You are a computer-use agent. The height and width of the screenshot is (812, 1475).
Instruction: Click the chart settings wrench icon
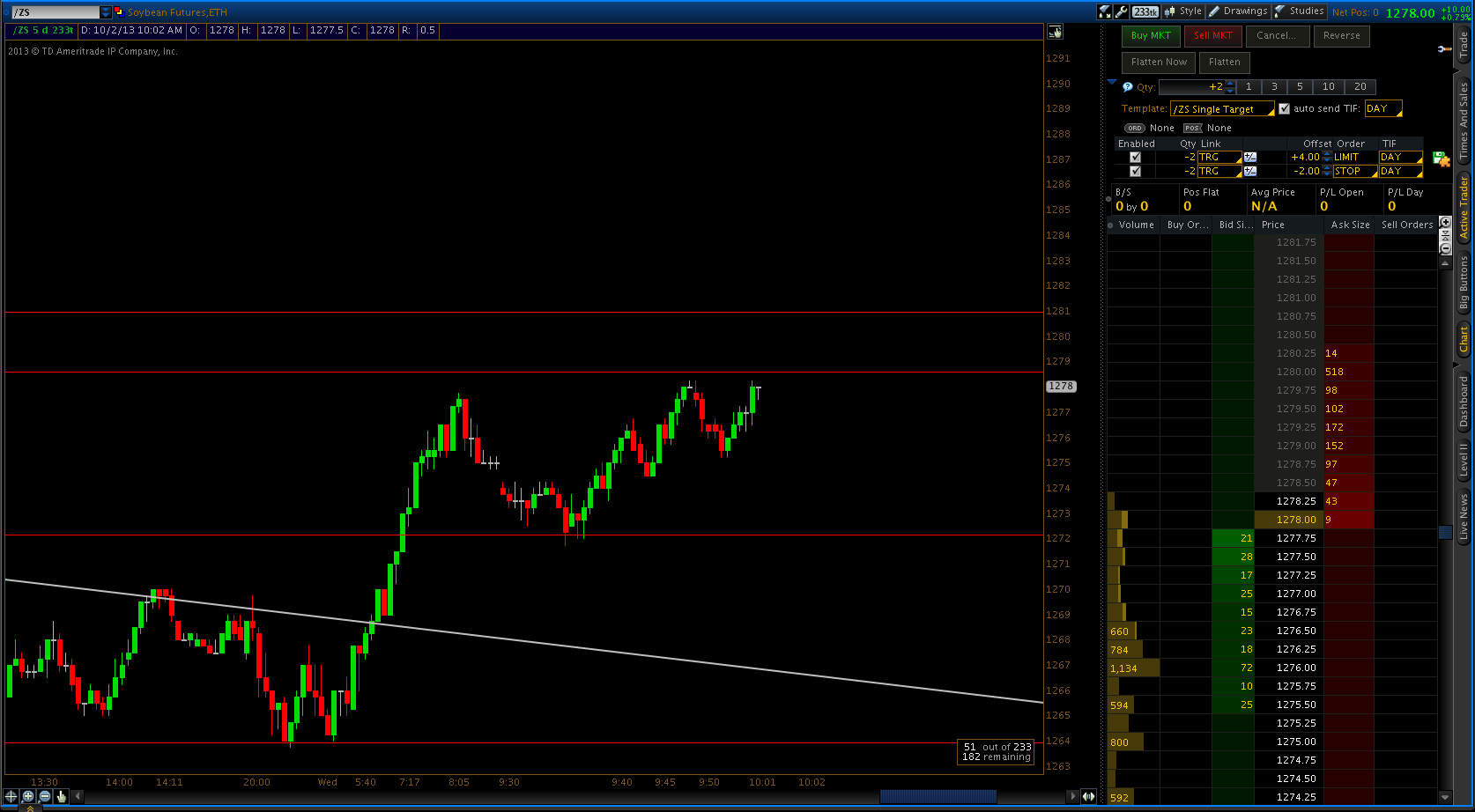[1121, 11]
